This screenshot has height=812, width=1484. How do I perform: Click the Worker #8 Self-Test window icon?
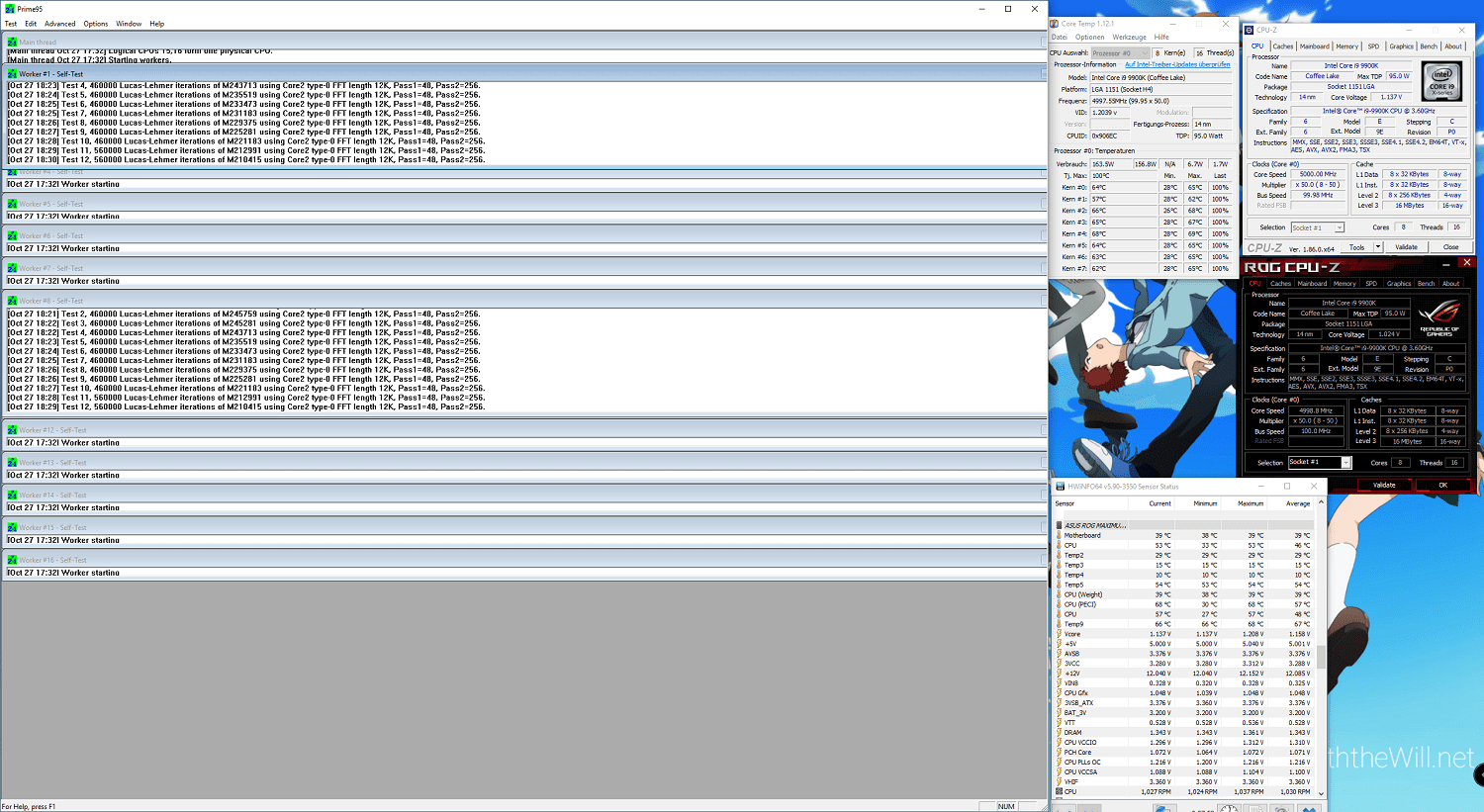pyautogui.click(x=12, y=301)
